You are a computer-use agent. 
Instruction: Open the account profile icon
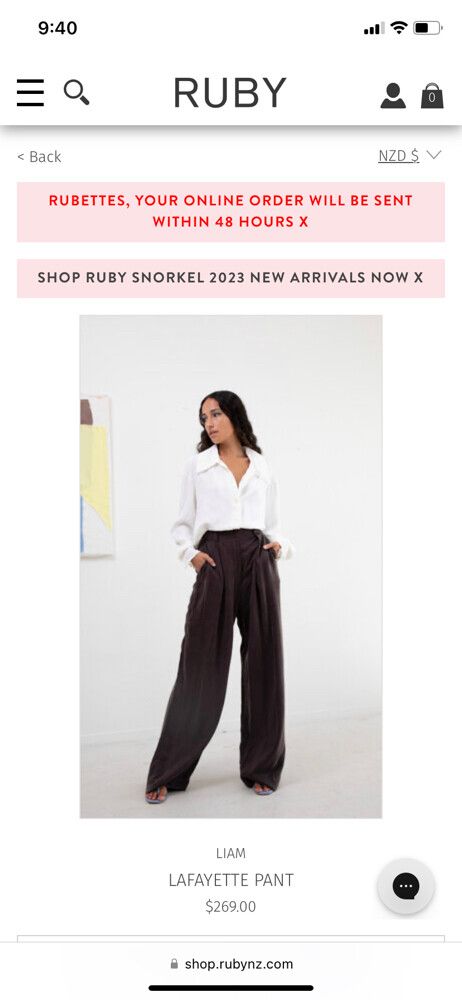(x=393, y=96)
